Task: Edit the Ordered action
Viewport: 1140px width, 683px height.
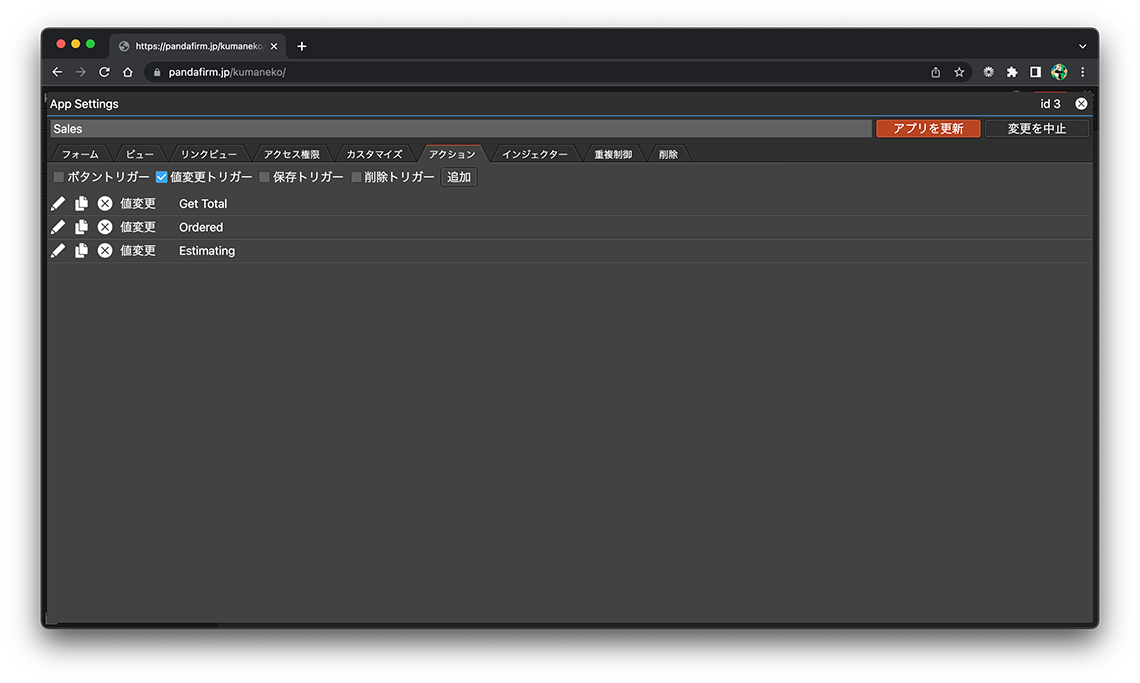Action: [58, 227]
